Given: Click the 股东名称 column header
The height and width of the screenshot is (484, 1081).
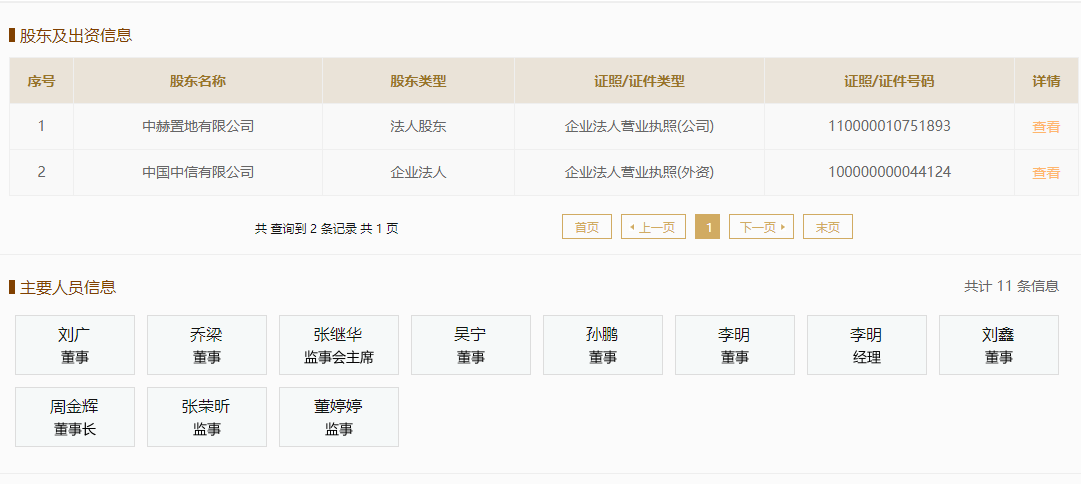Looking at the screenshot, I should [x=198, y=81].
